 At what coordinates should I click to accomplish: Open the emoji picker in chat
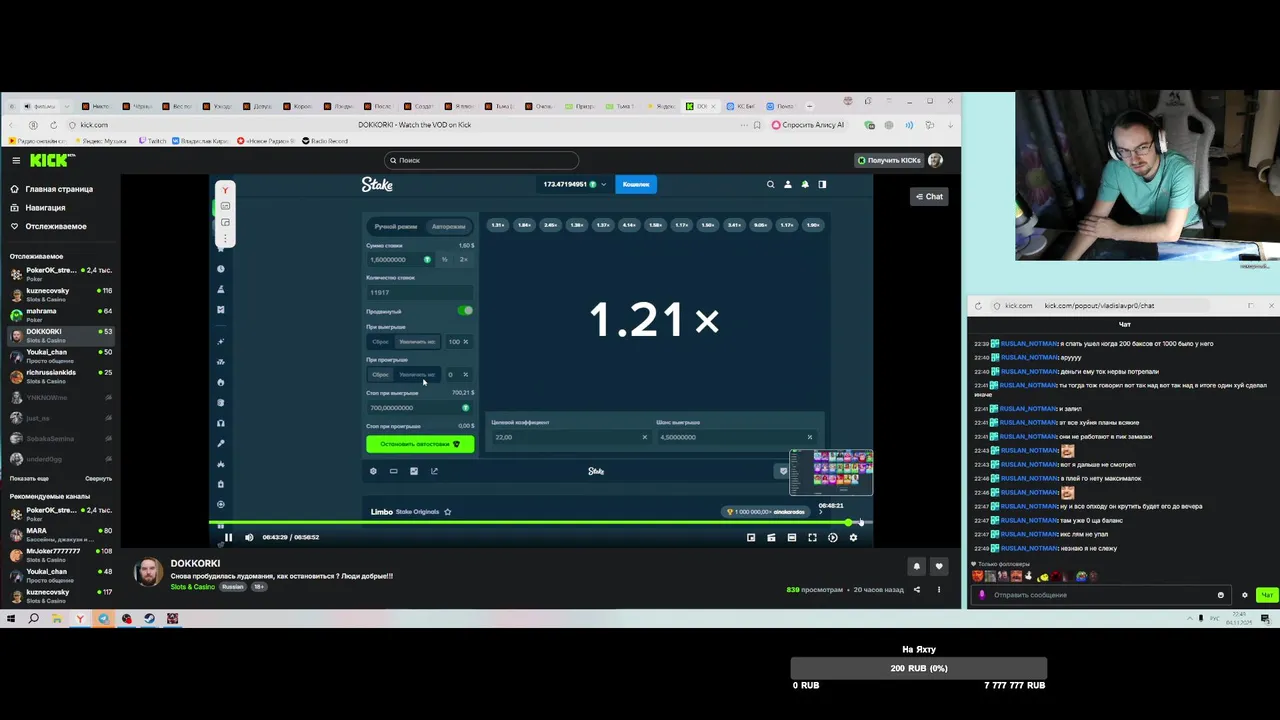[1220, 595]
